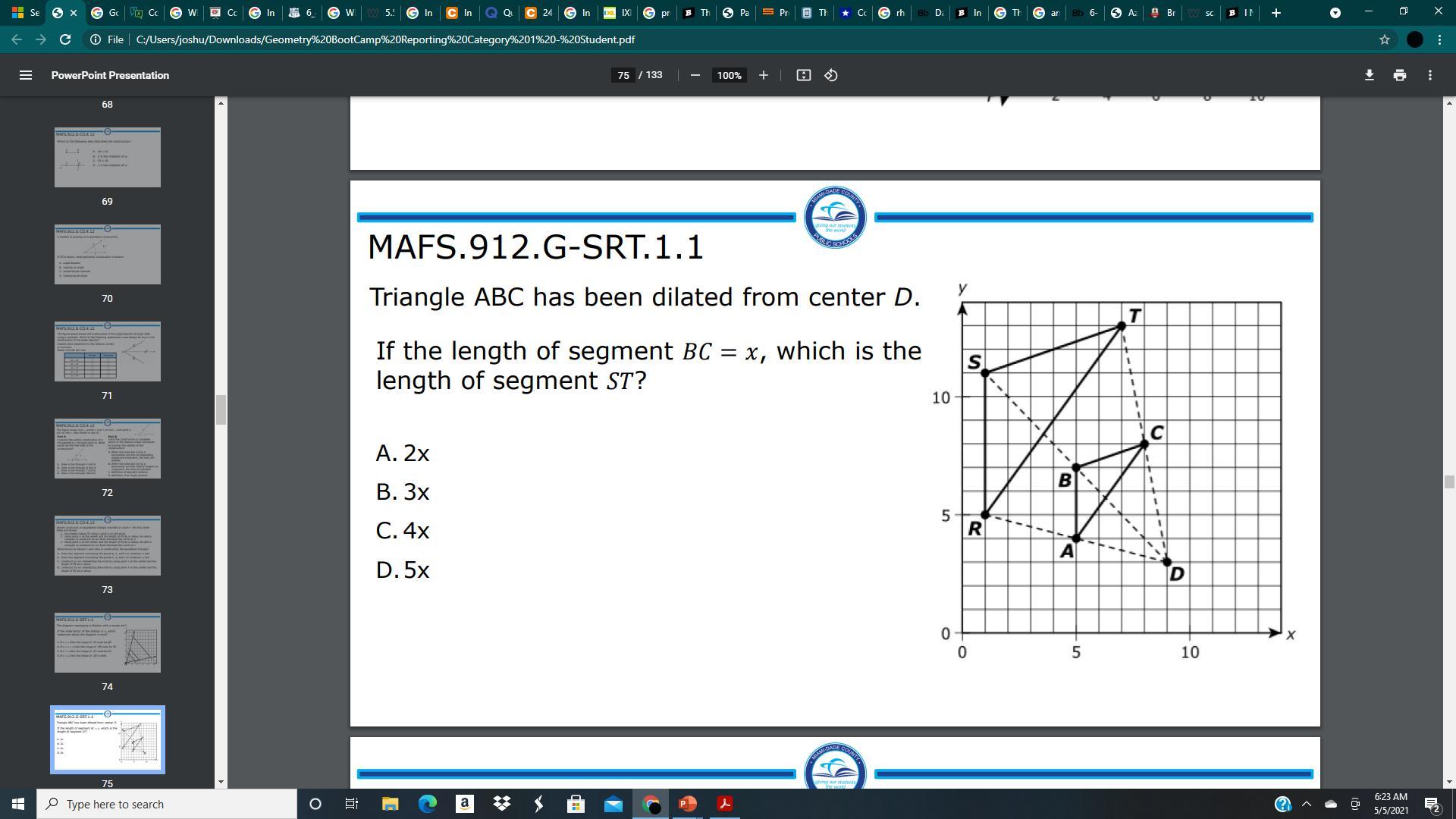Click the address bar file URL

(x=385, y=39)
